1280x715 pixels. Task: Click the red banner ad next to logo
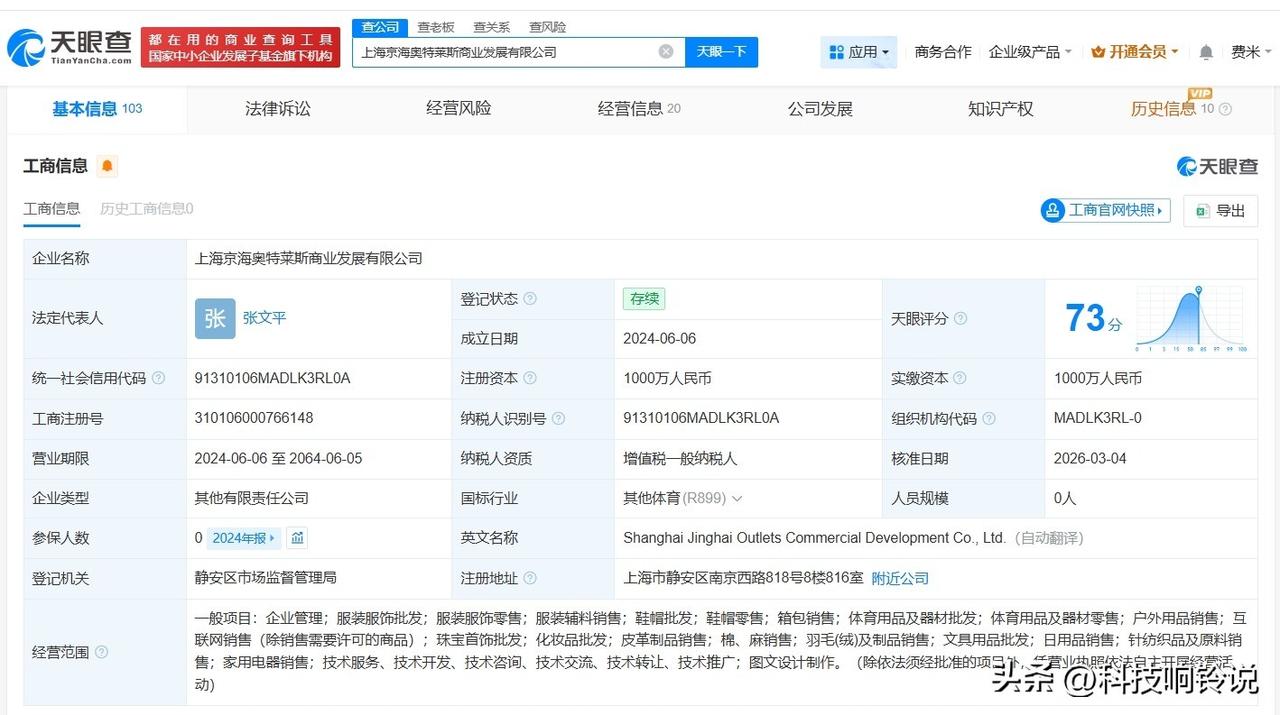pos(240,47)
